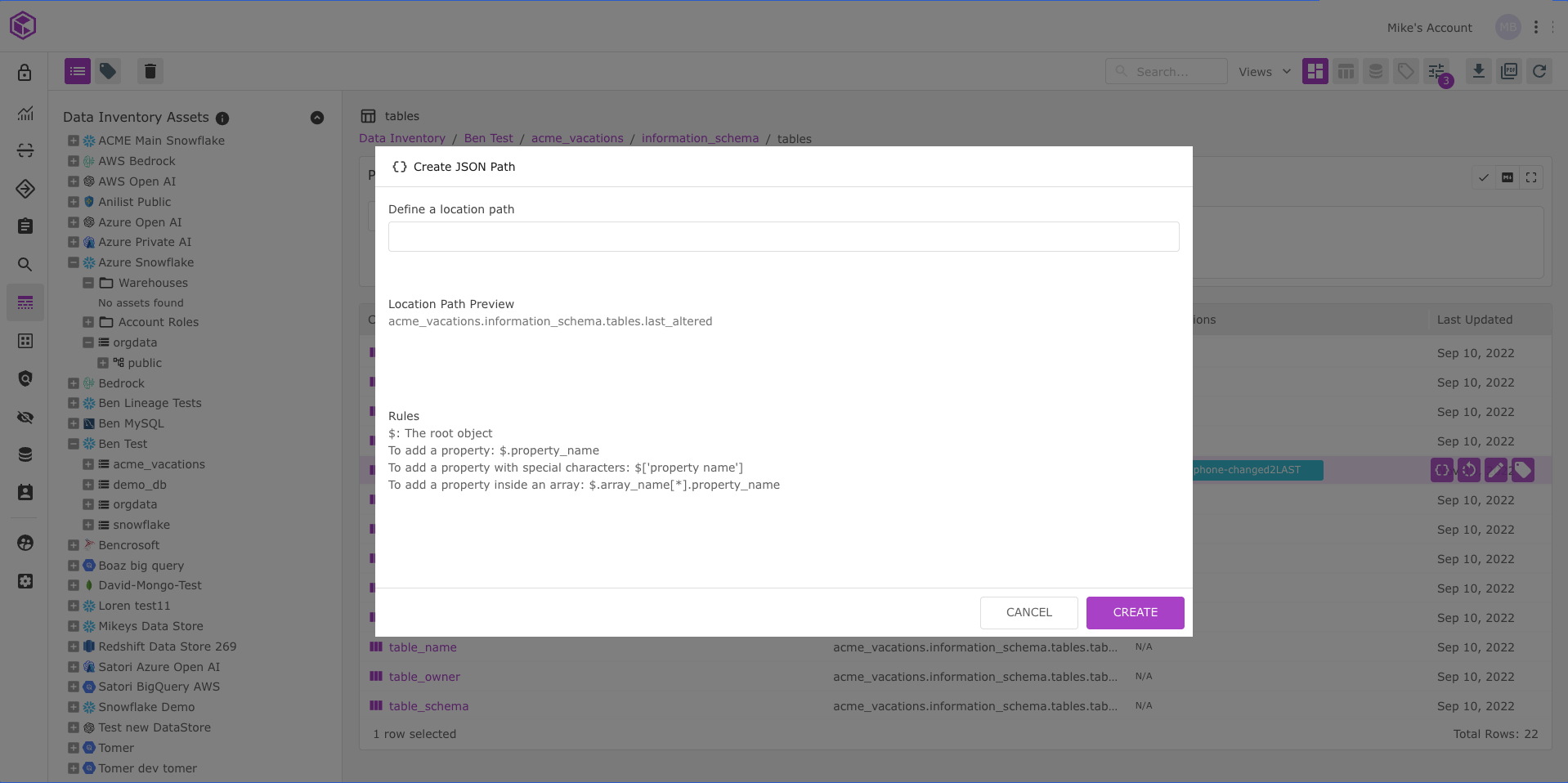This screenshot has height=783, width=1568.
Task: Click the search magnifier in left sidebar
Action: 25,265
